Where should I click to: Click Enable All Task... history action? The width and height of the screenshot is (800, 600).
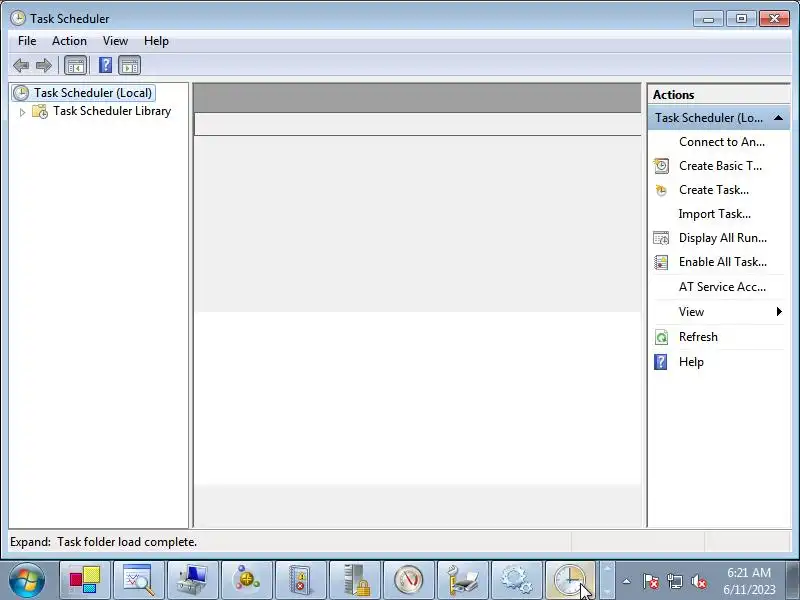coord(722,262)
